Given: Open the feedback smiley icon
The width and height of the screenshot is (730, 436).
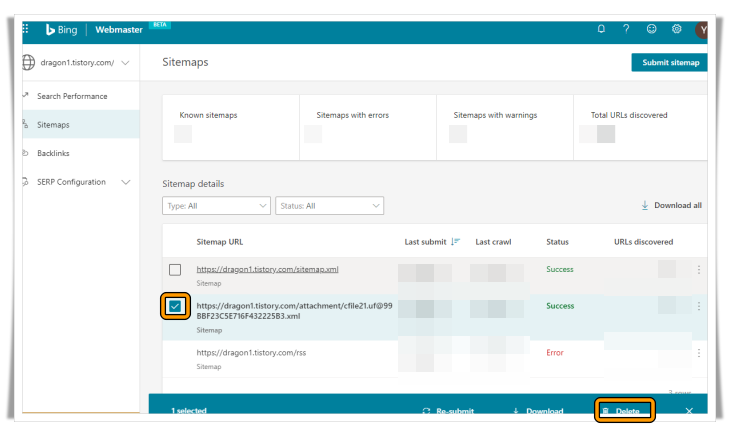Looking at the screenshot, I should (651, 29).
